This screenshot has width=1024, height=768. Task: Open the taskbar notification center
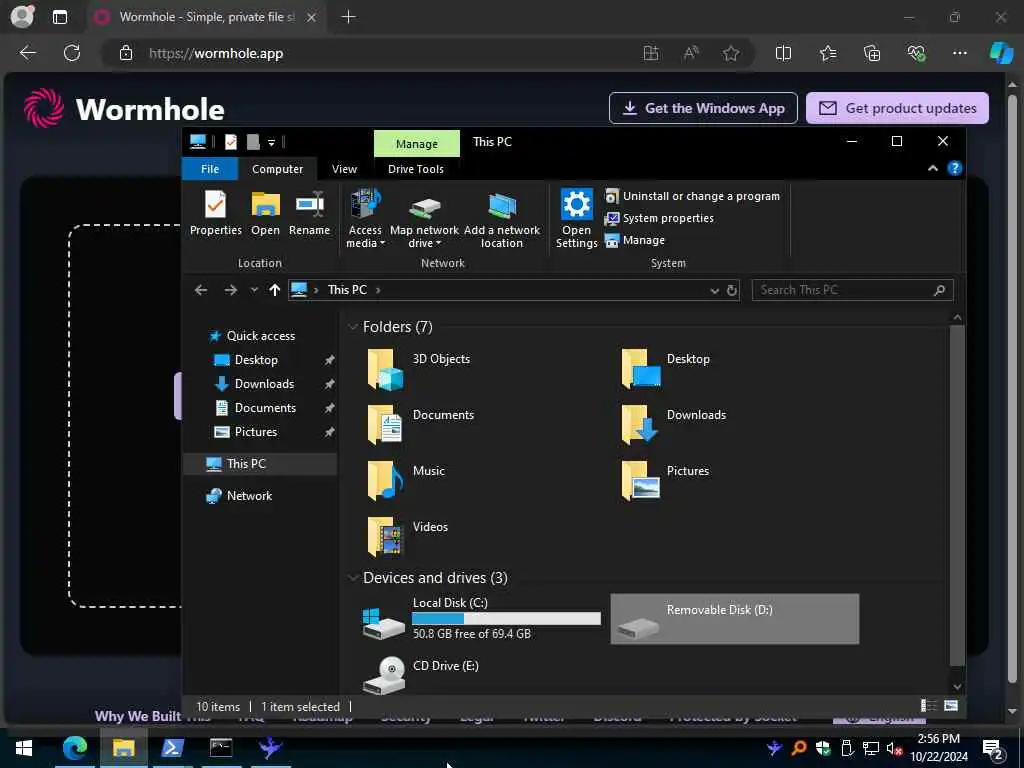pos(992,748)
